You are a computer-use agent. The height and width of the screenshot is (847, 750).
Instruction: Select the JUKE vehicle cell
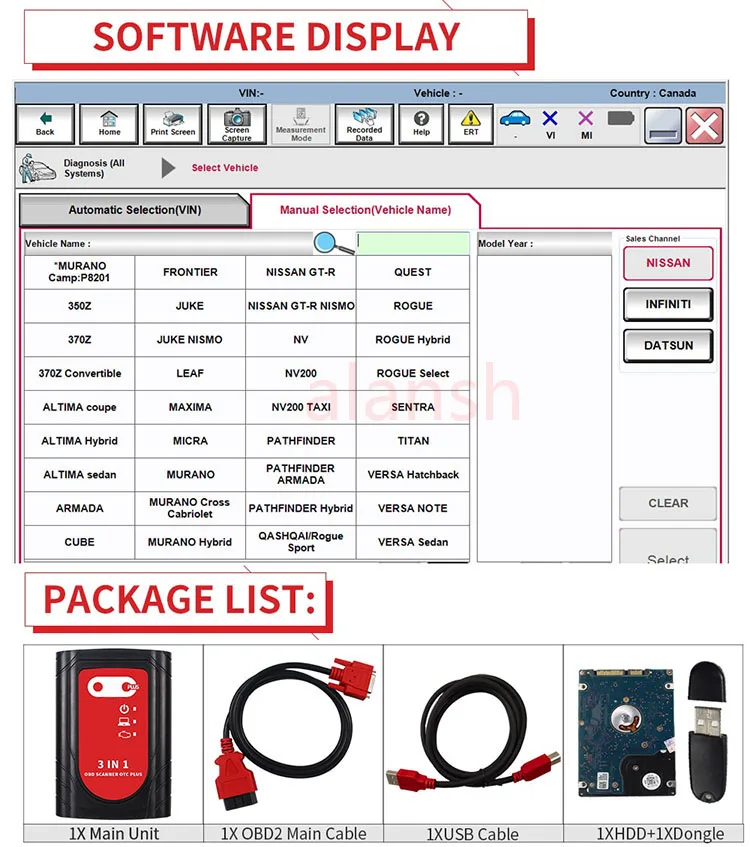(190, 306)
